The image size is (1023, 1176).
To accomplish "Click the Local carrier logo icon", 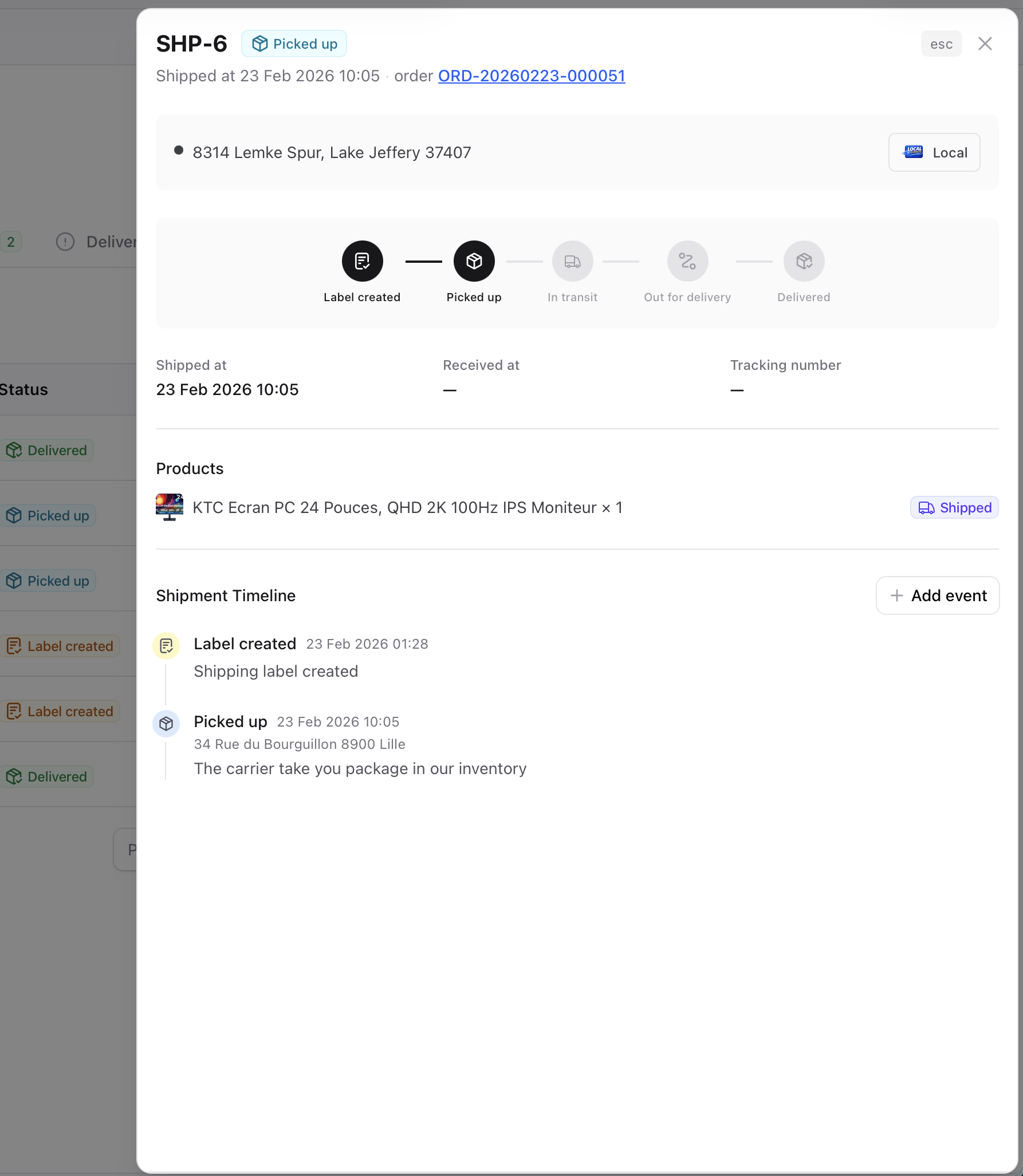I will 913,152.
